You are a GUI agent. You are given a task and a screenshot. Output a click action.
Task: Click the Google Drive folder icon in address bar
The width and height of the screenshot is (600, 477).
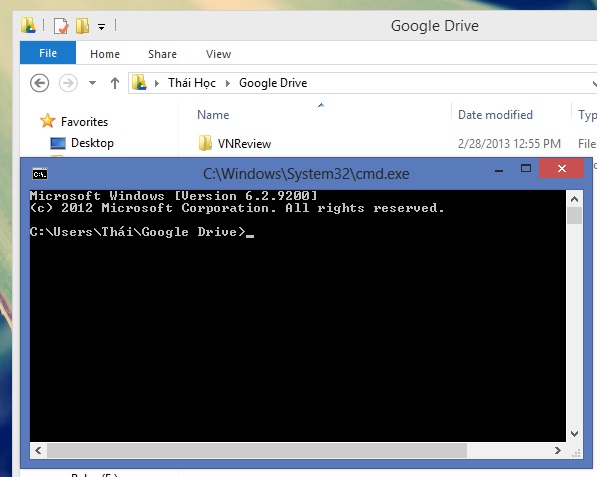[139, 83]
